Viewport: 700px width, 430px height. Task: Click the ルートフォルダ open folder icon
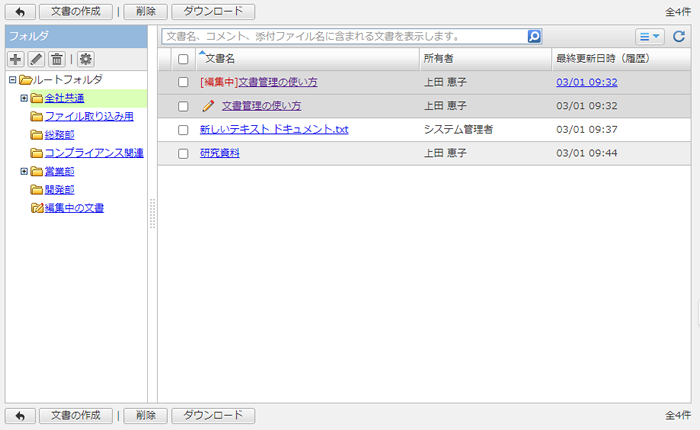tap(25, 80)
